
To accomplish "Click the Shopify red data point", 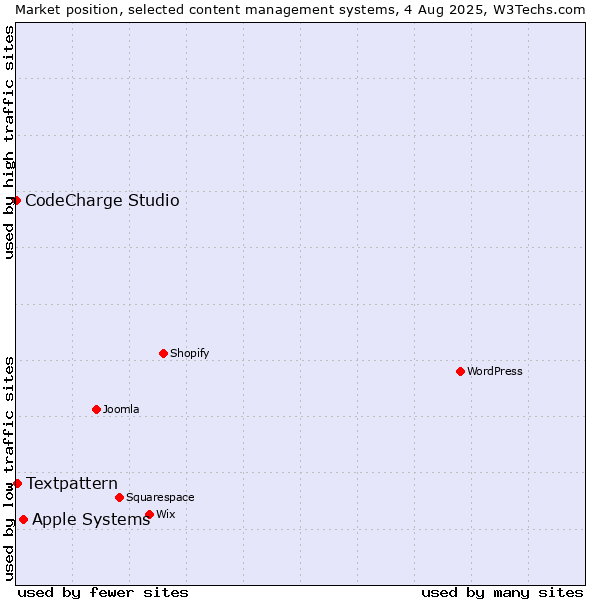I will 163,353.
